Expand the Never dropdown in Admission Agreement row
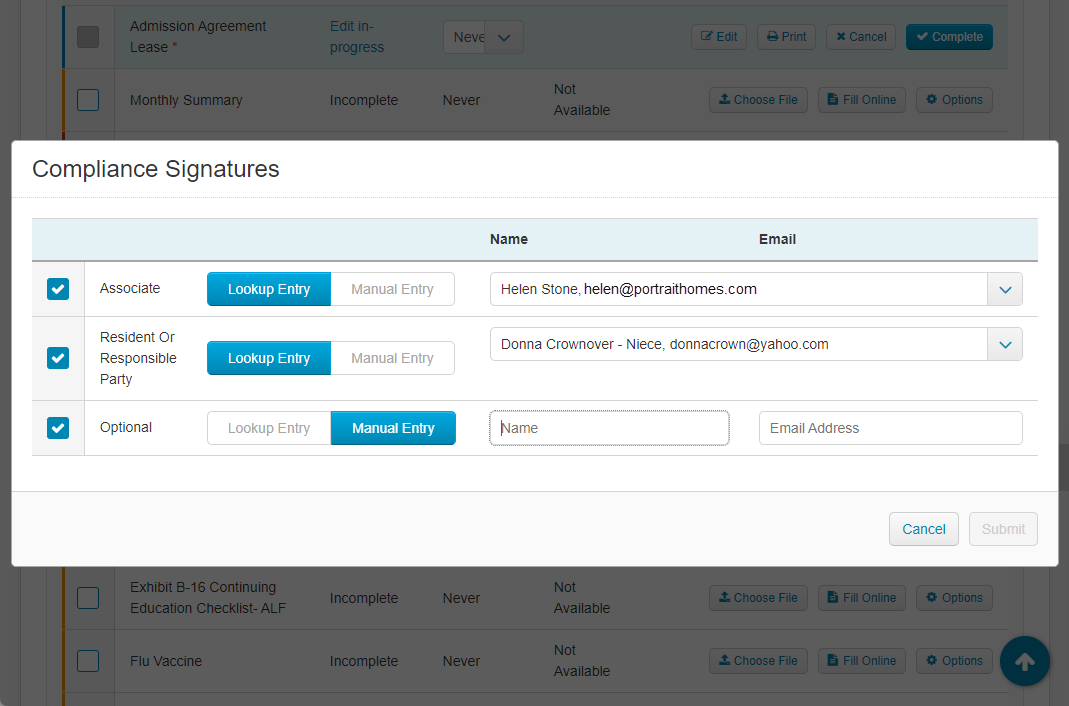 [x=504, y=37]
